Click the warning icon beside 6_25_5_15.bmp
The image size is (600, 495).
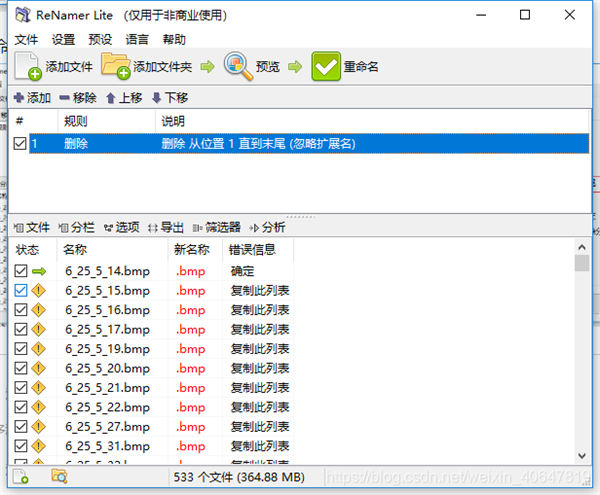click(x=38, y=291)
